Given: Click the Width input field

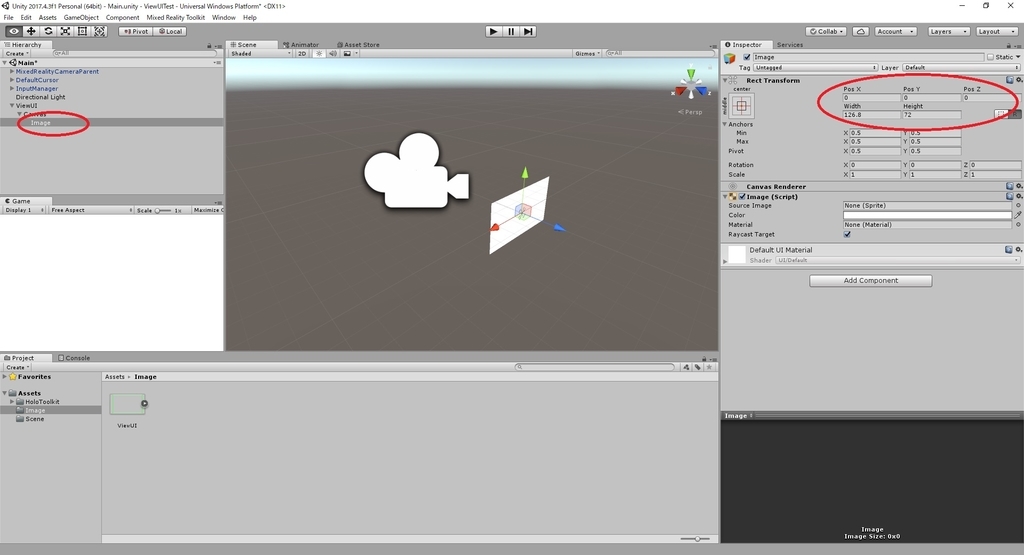Looking at the screenshot, I should (871, 115).
